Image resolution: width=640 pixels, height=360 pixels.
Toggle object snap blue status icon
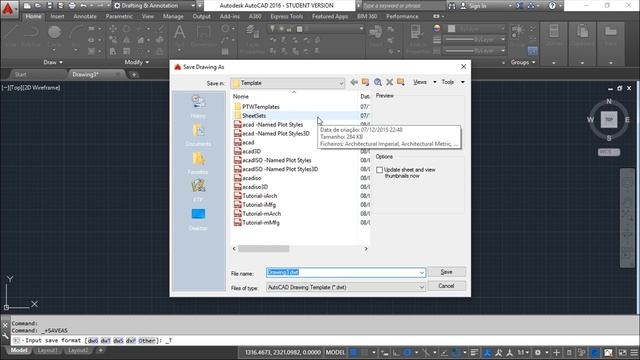click(x=456, y=352)
